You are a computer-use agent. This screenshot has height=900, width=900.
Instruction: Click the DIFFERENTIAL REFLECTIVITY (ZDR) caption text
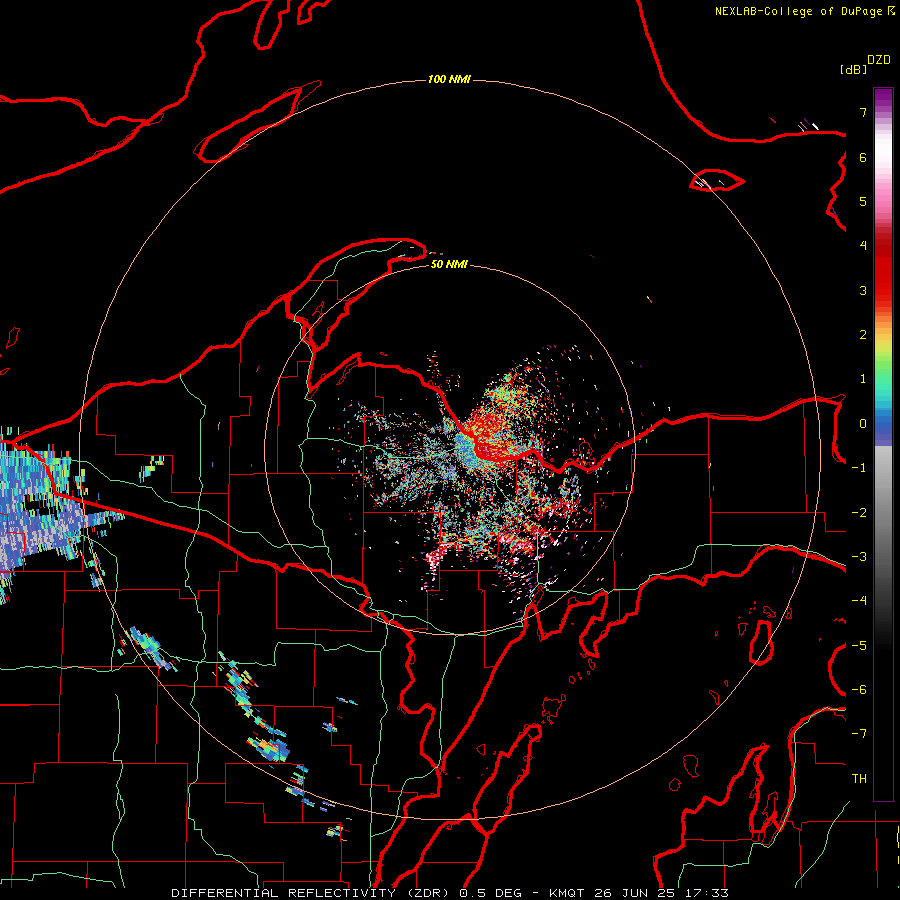tap(310, 893)
